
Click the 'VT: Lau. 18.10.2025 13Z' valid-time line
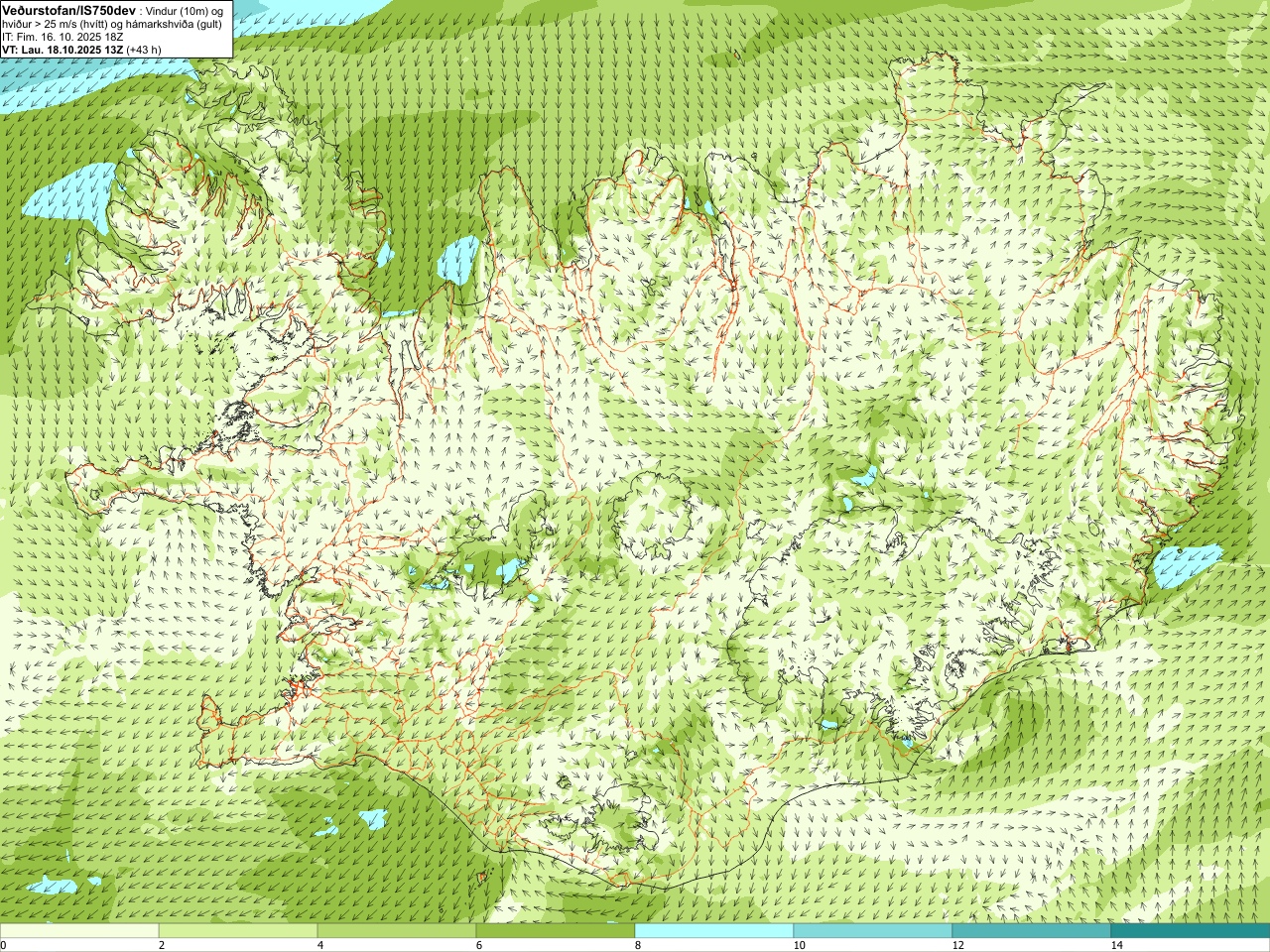(63, 49)
